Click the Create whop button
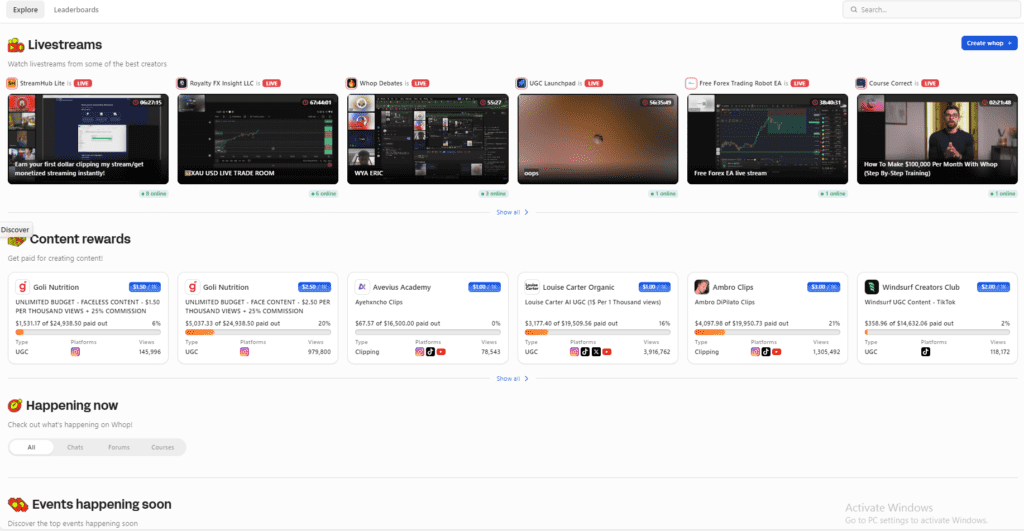Viewport: 1024px width, 531px height. (988, 43)
